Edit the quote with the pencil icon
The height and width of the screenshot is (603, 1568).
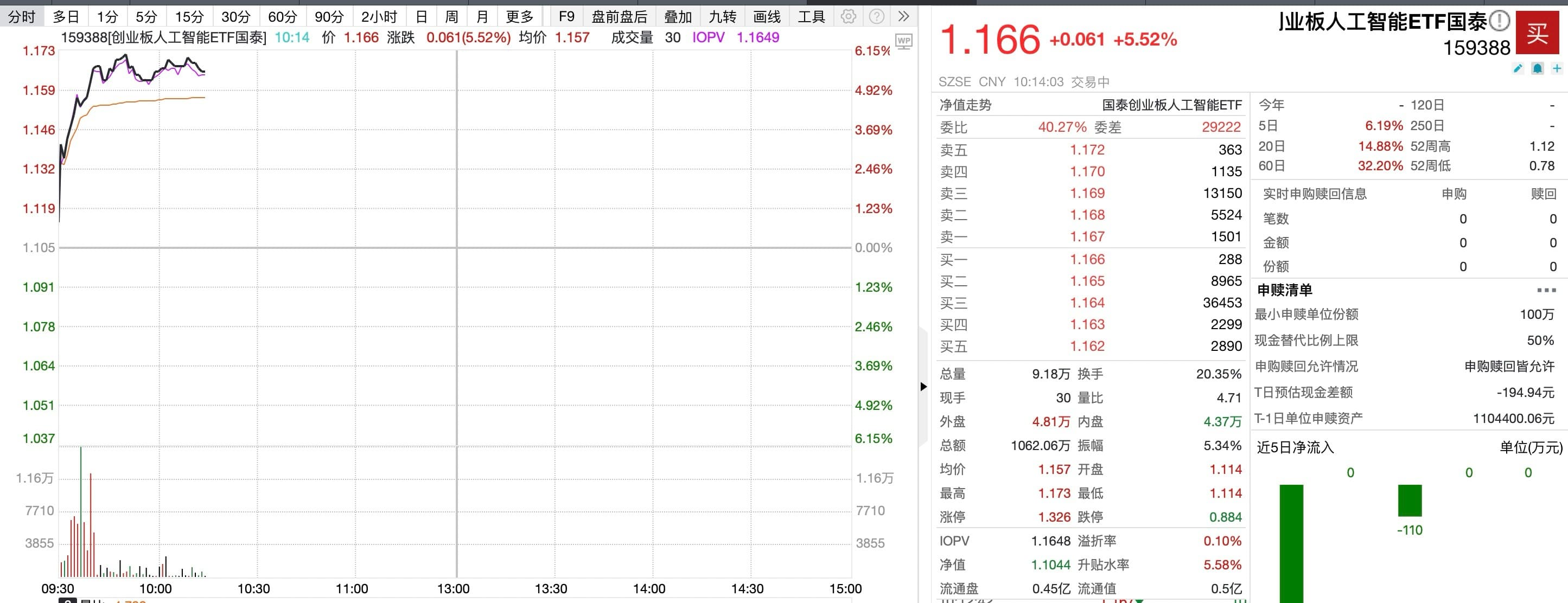[1517, 69]
